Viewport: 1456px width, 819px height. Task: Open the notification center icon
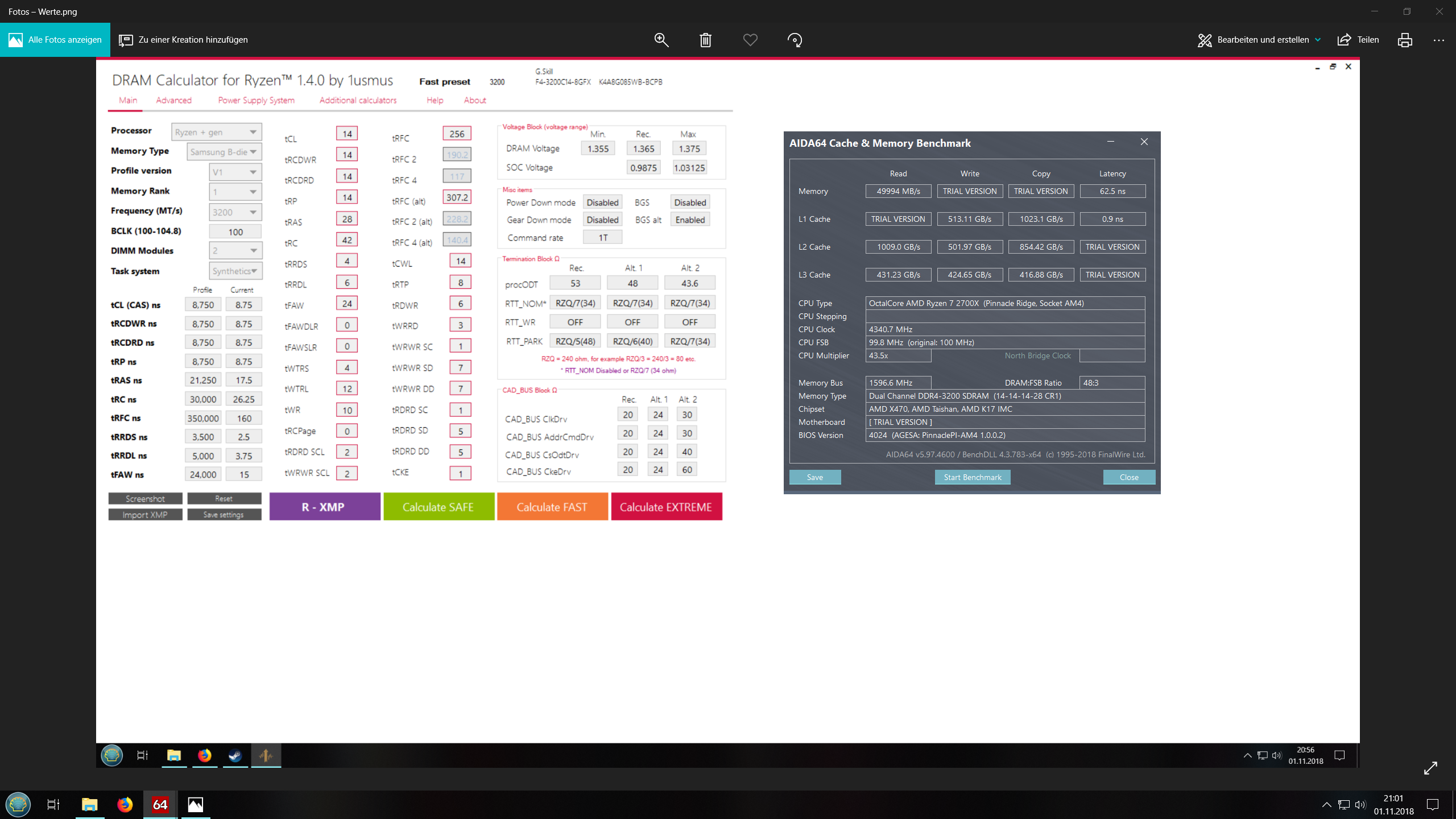tap(1433, 804)
